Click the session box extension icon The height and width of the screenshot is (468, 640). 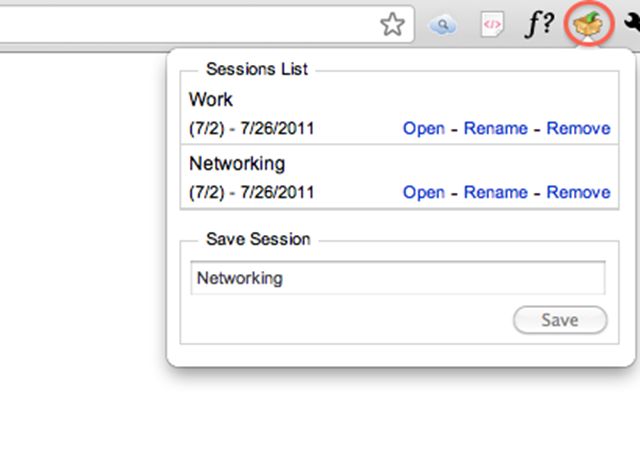(x=588, y=24)
